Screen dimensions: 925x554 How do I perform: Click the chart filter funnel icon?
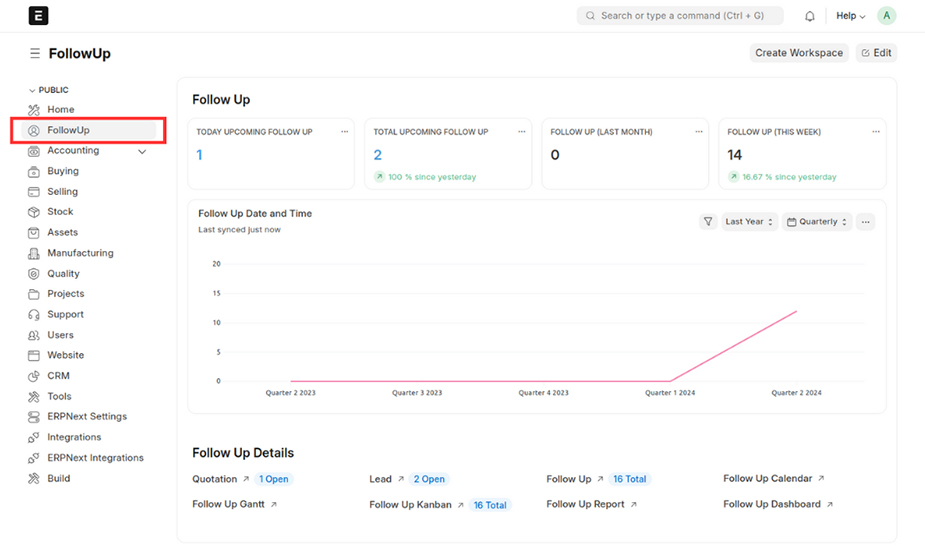[708, 222]
